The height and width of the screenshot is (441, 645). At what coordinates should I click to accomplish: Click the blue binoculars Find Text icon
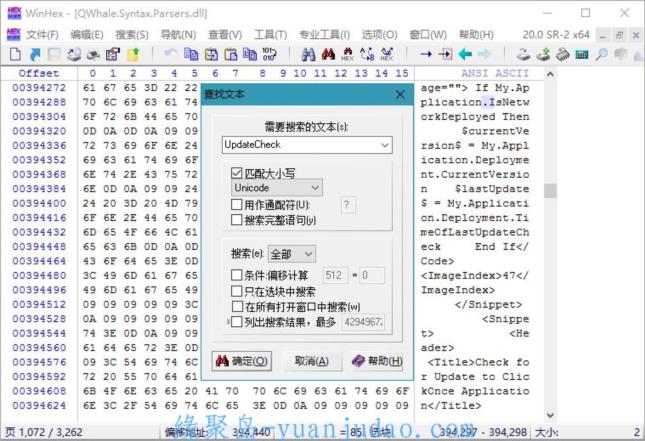tap(309, 54)
